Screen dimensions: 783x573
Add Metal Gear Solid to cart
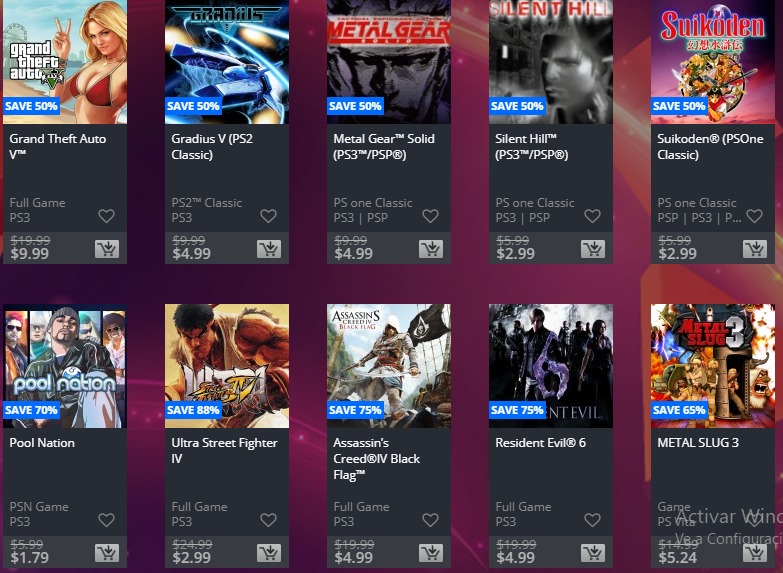[x=431, y=248]
